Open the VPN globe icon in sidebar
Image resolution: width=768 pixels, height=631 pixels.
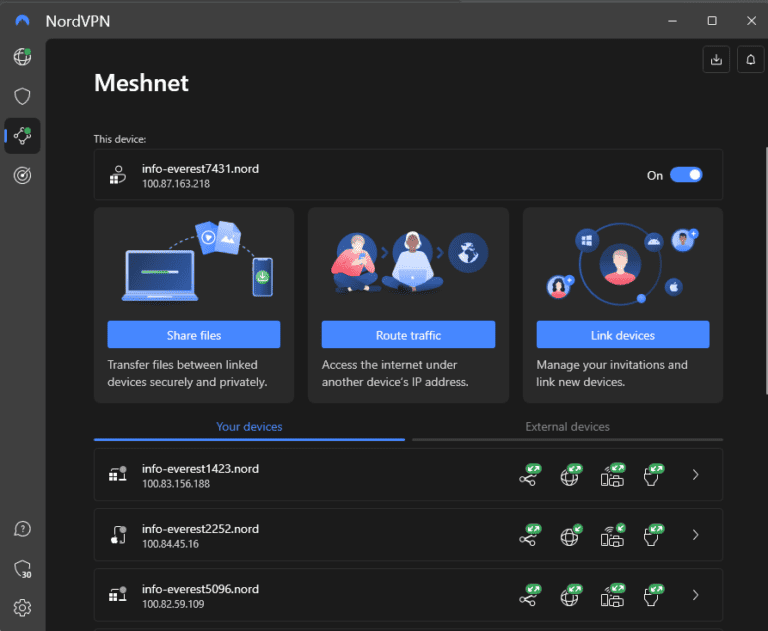(22, 57)
